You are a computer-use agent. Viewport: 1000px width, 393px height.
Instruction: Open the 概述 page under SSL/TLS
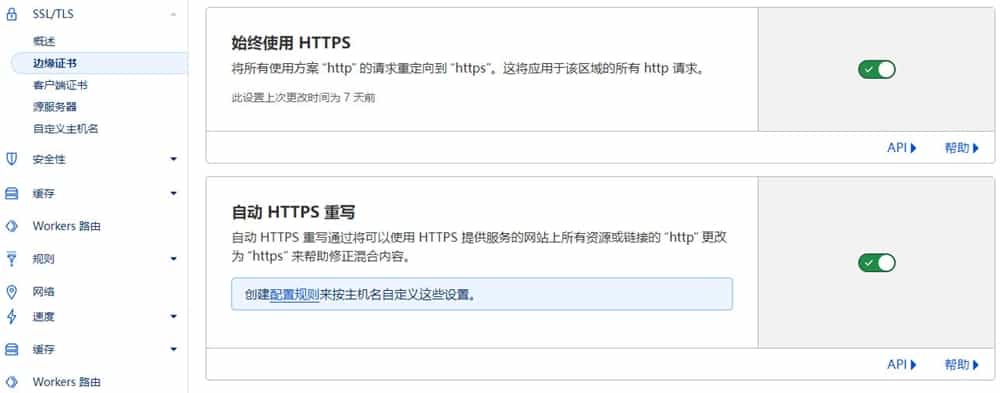(44, 41)
